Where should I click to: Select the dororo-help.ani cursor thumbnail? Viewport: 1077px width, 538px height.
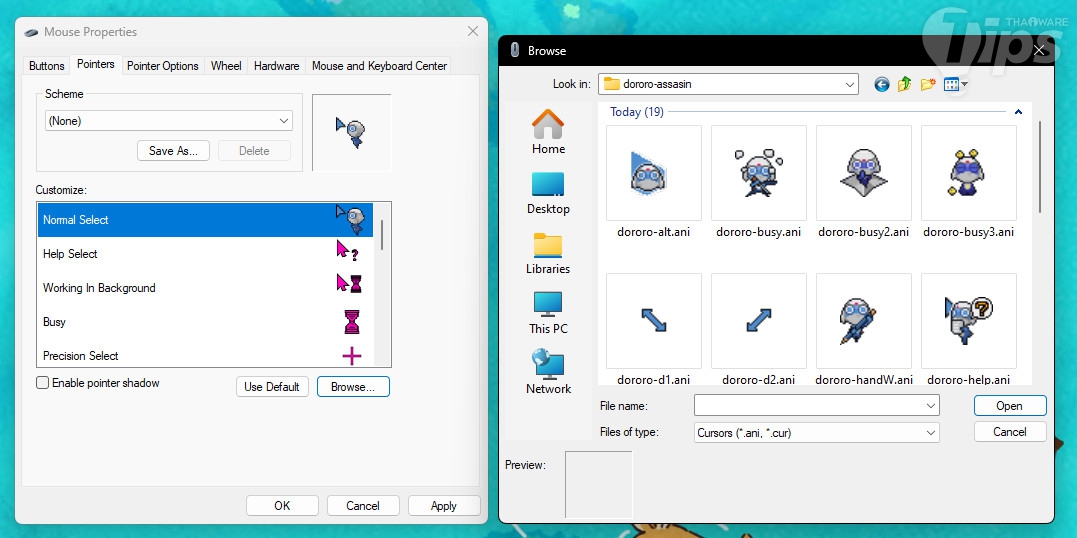(x=968, y=321)
